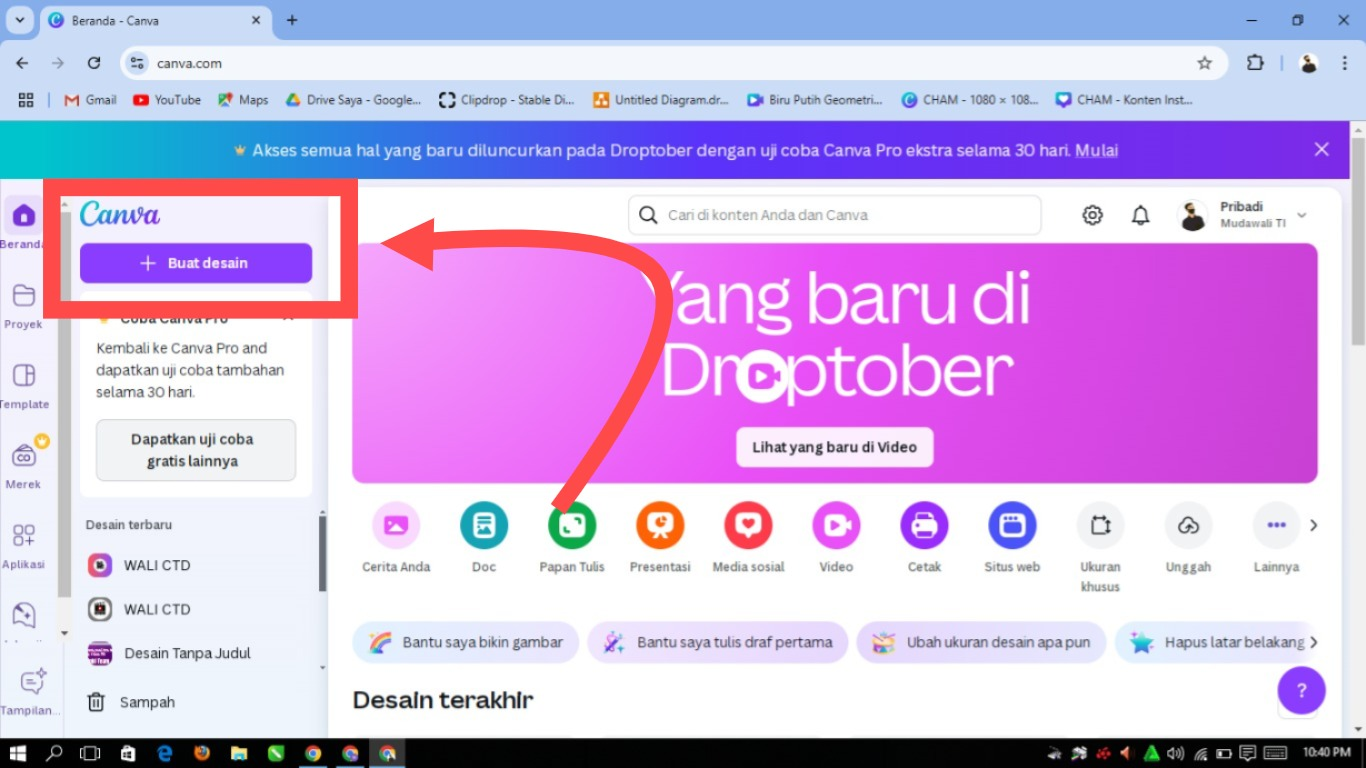The width and height of the screenshot is (1366, 768).
Task: Open Desain Tanpa Judul from recent designs
Action: (x=170, y=653)
